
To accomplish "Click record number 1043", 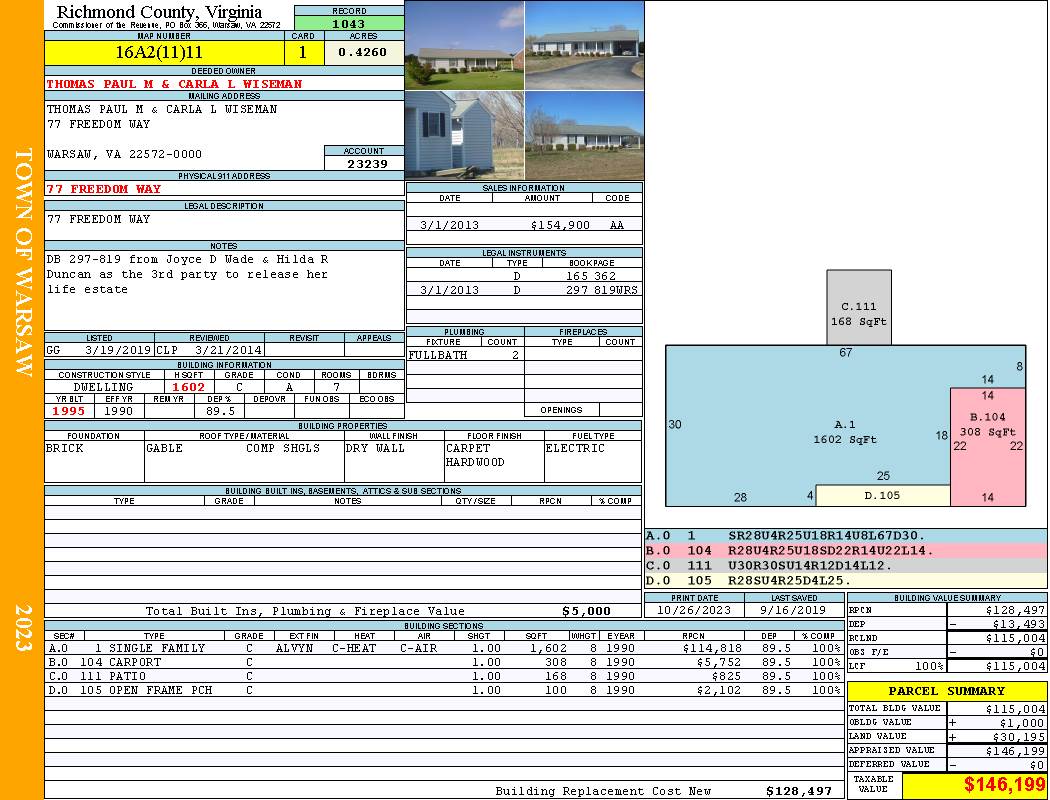I will coord(349,23).
